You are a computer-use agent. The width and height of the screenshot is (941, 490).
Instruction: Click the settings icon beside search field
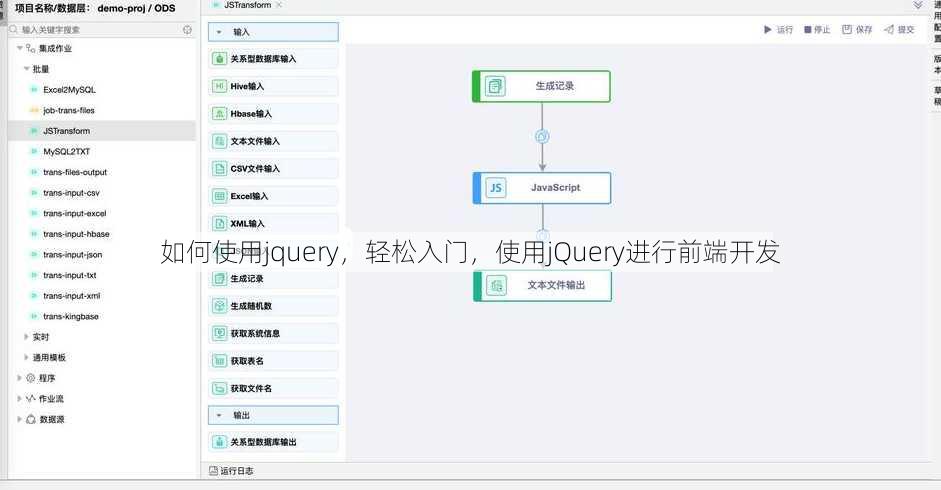pyautogui.click(x=187, y=29)
